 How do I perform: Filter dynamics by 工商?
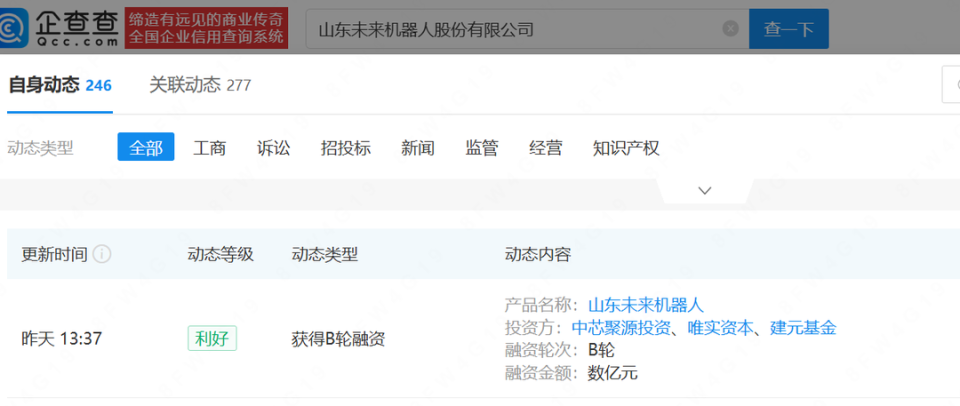click(x=210, y=148)
